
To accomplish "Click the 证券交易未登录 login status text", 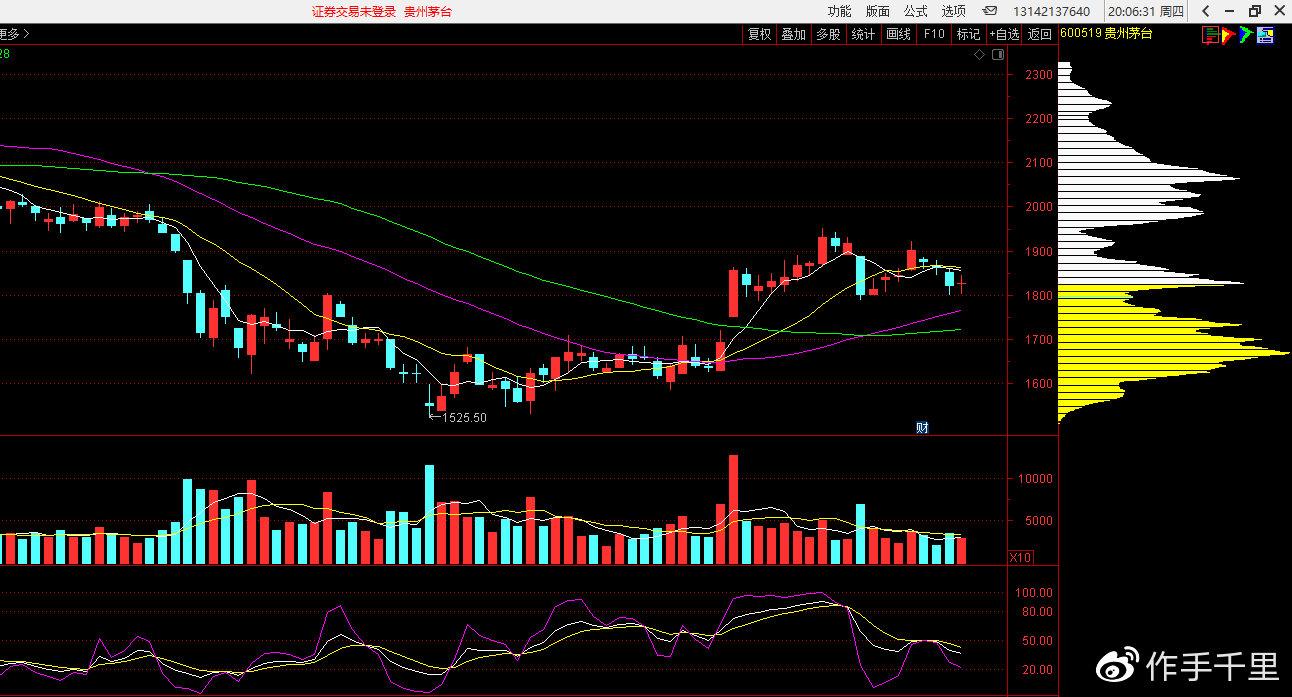I will (x=353, y=11).
